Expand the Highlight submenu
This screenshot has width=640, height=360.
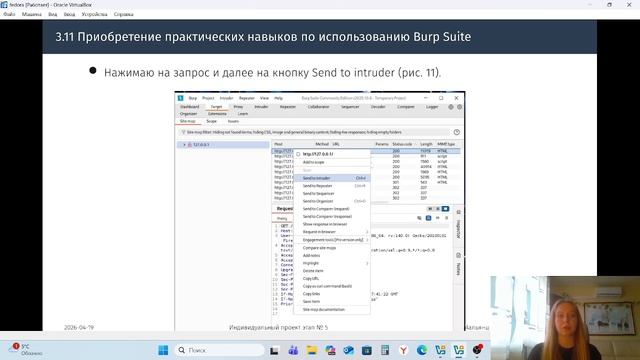pyautogui.click(x=332, y=263)
